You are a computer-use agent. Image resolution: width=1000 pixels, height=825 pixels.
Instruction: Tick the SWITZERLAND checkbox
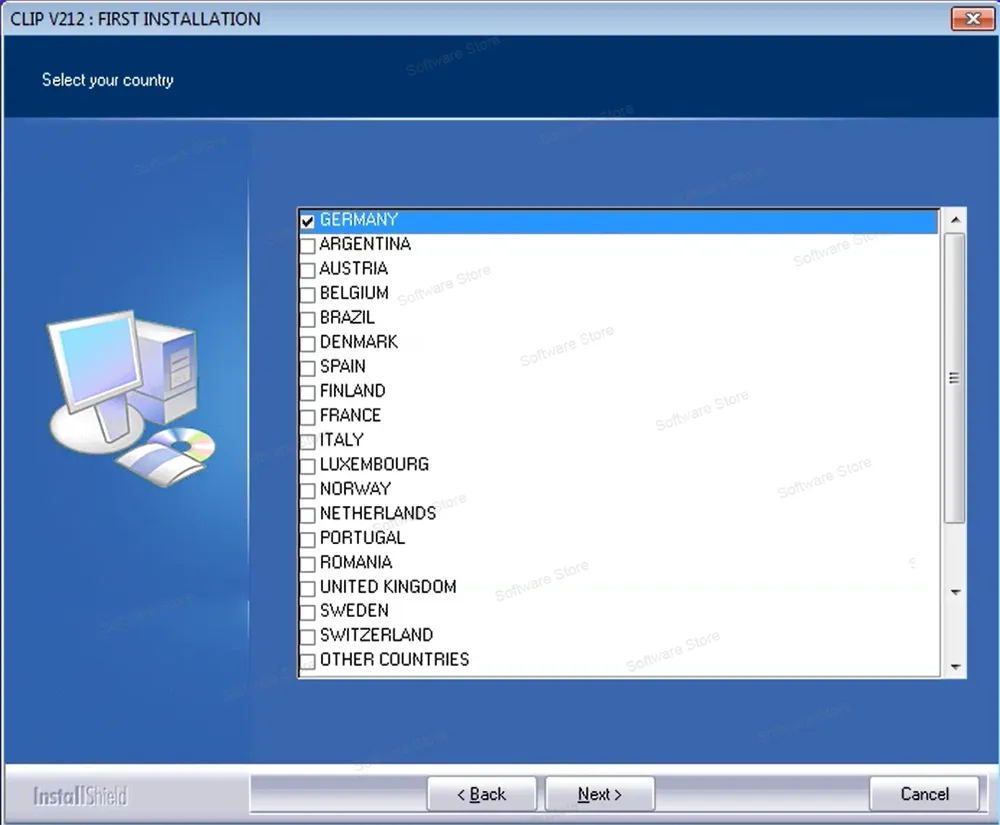pos(307,637)
